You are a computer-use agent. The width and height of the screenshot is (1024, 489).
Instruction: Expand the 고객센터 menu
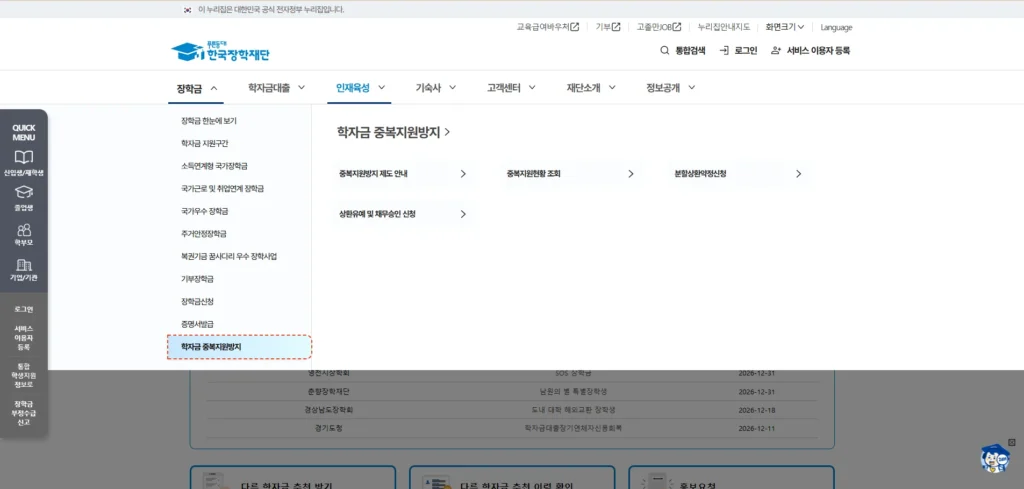[x=511, y=87]
